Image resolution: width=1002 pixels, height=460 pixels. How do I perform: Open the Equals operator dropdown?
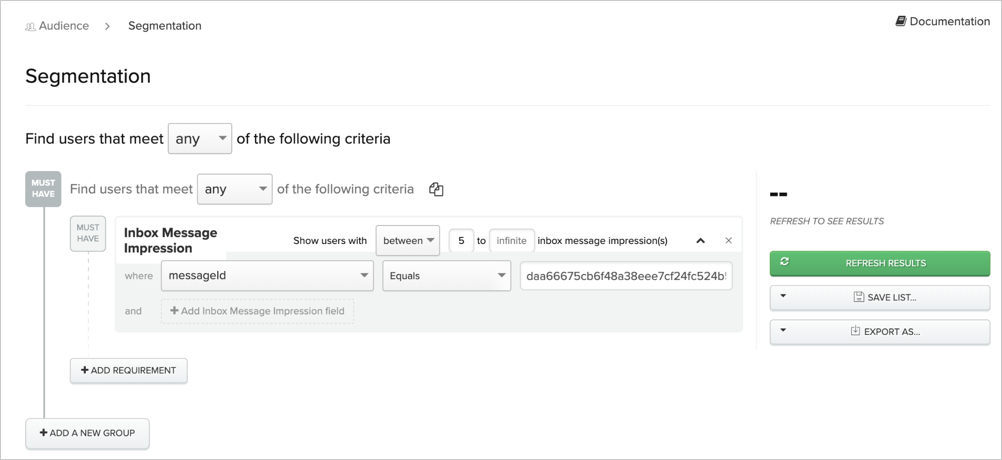click(x=447, y=276)
